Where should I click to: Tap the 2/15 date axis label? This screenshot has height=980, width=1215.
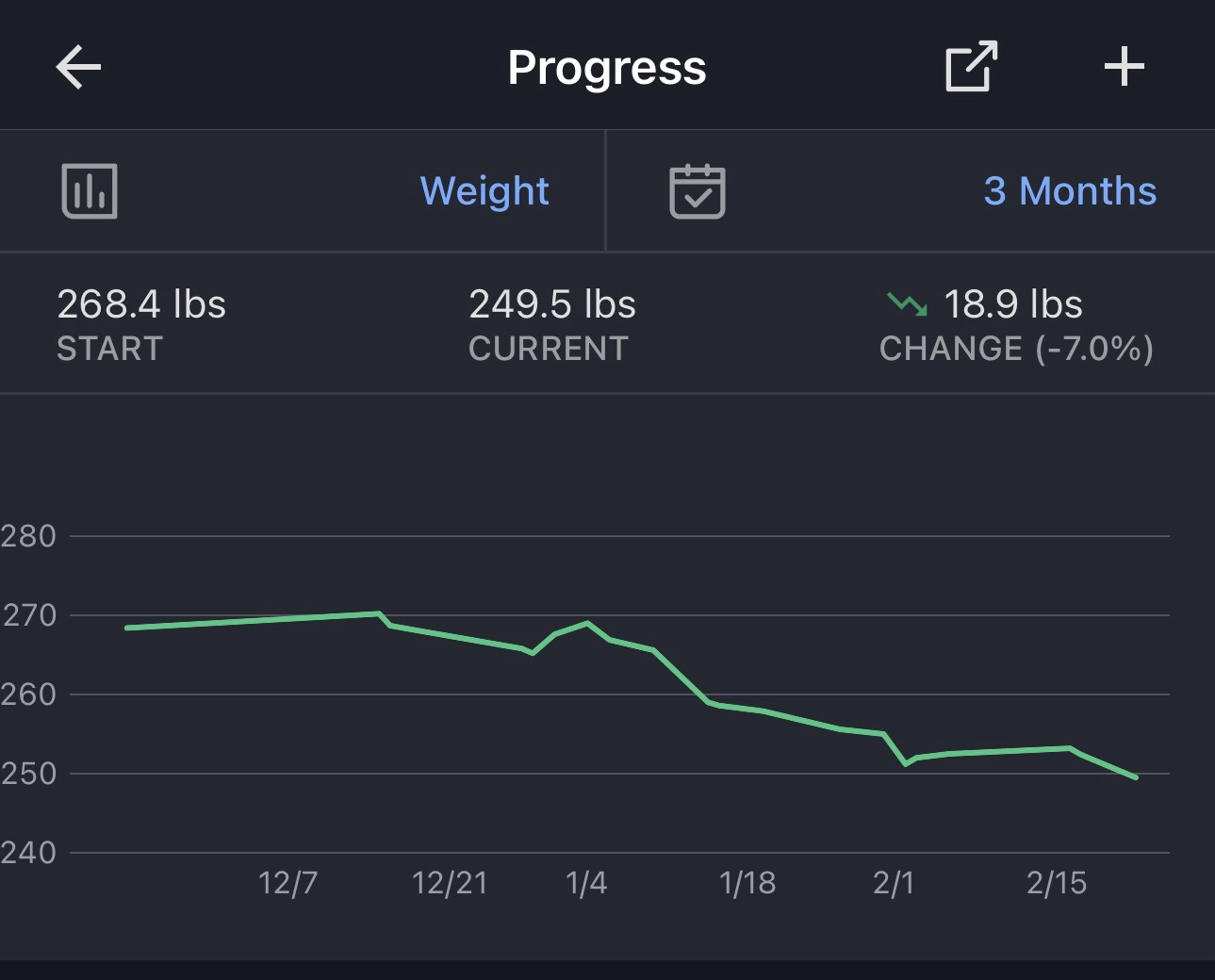pos(1057,883)
